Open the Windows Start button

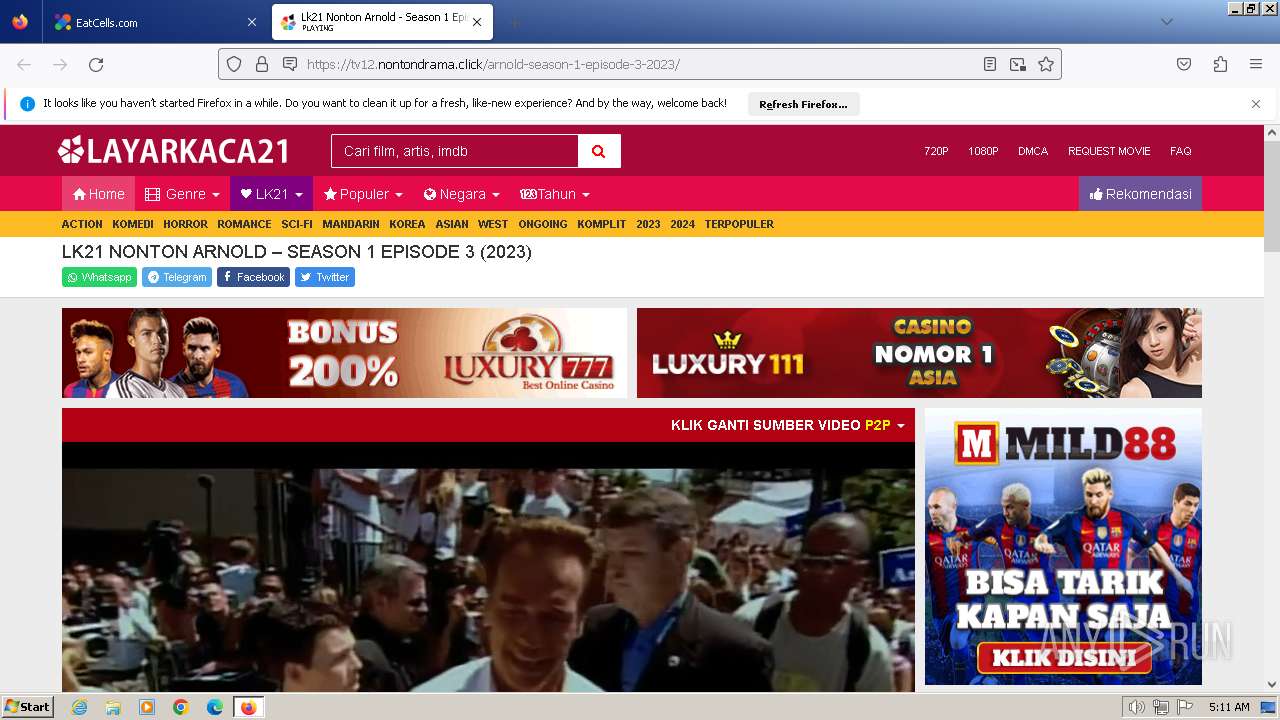(27, 707)
